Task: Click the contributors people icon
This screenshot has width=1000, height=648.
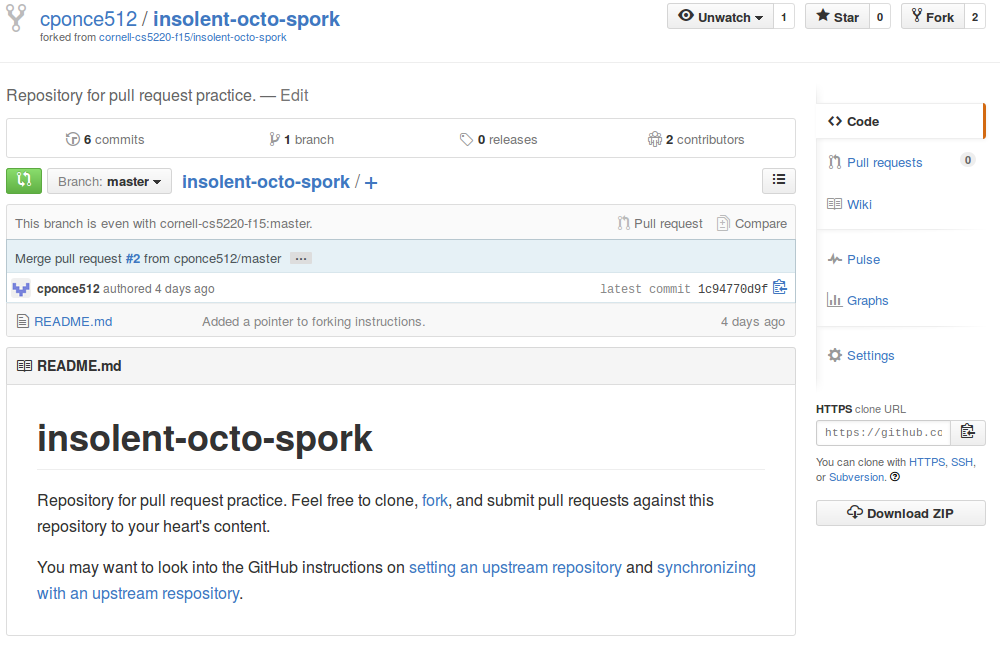Action: pos(654,139)
